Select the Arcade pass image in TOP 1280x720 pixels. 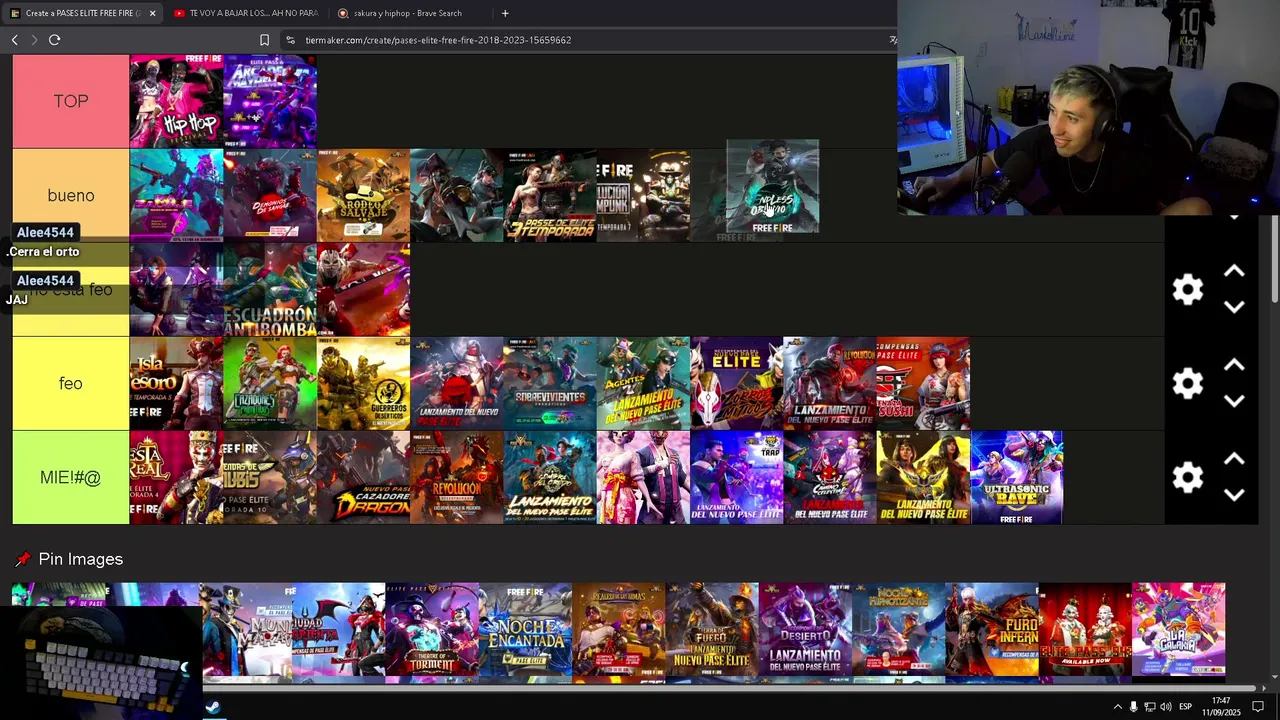click(x=270, y=101)
